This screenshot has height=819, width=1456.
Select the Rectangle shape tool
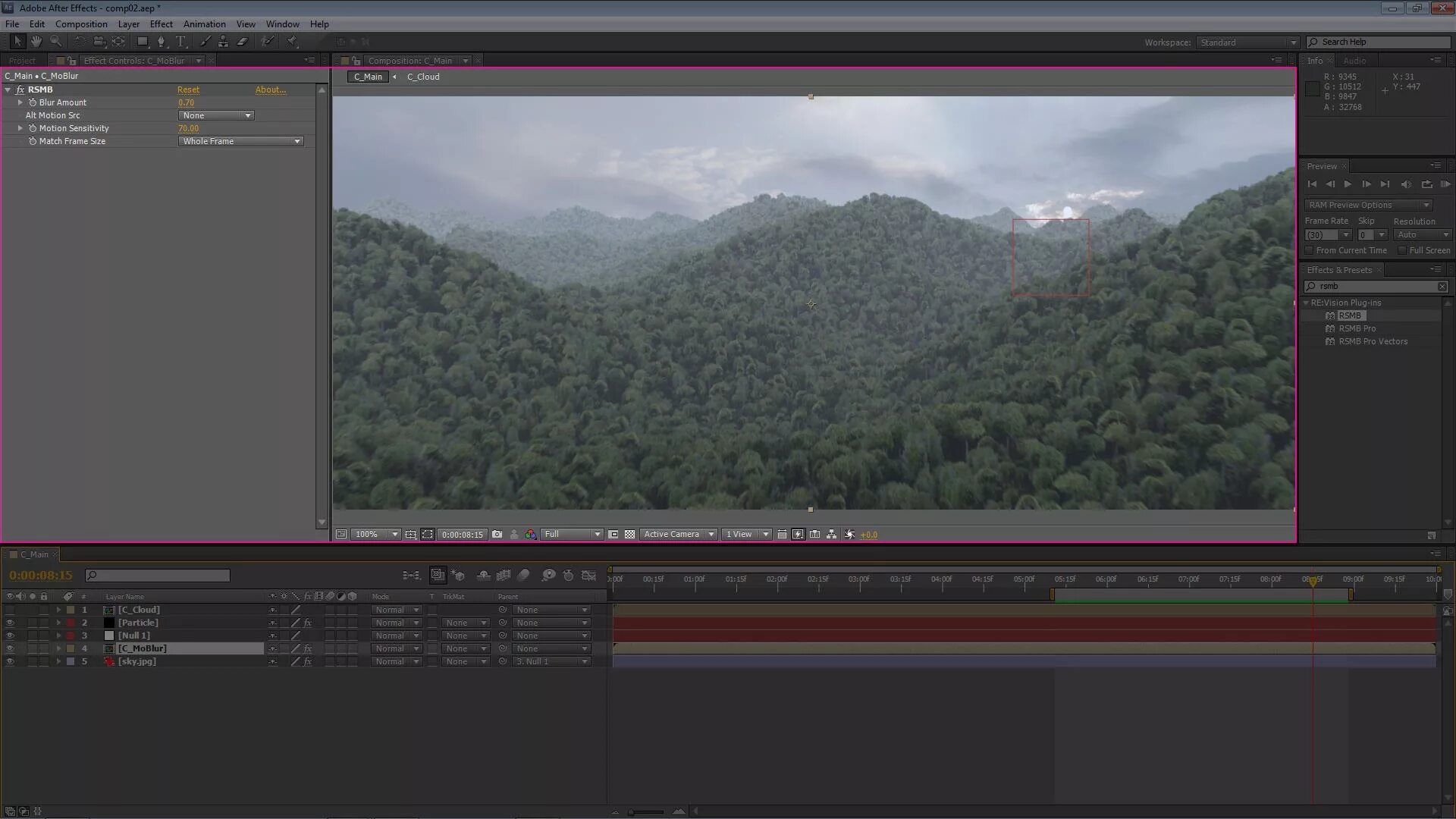click(x=142, y=41)
